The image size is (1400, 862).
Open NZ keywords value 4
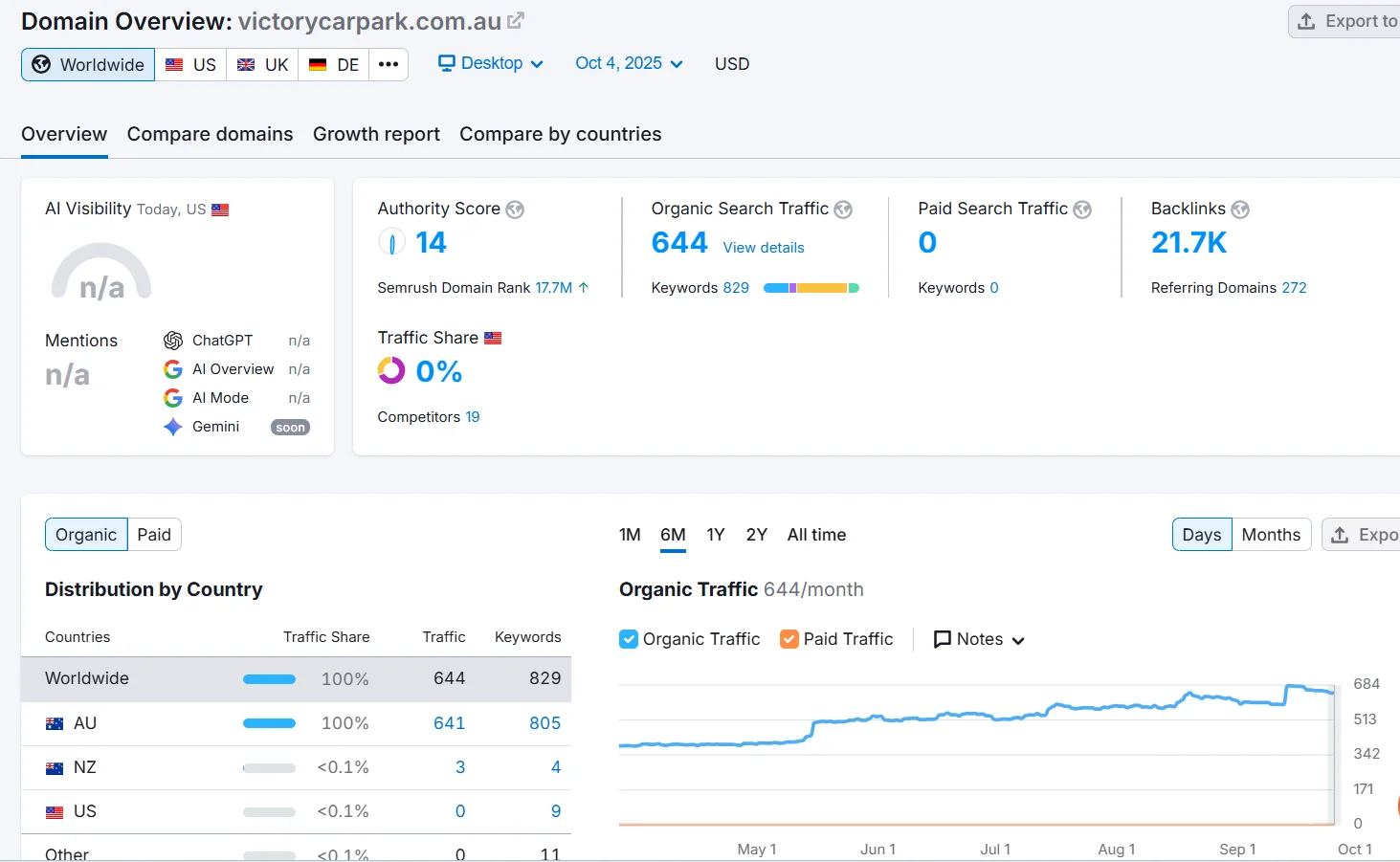pyautogui.click(x=556, y=767)
